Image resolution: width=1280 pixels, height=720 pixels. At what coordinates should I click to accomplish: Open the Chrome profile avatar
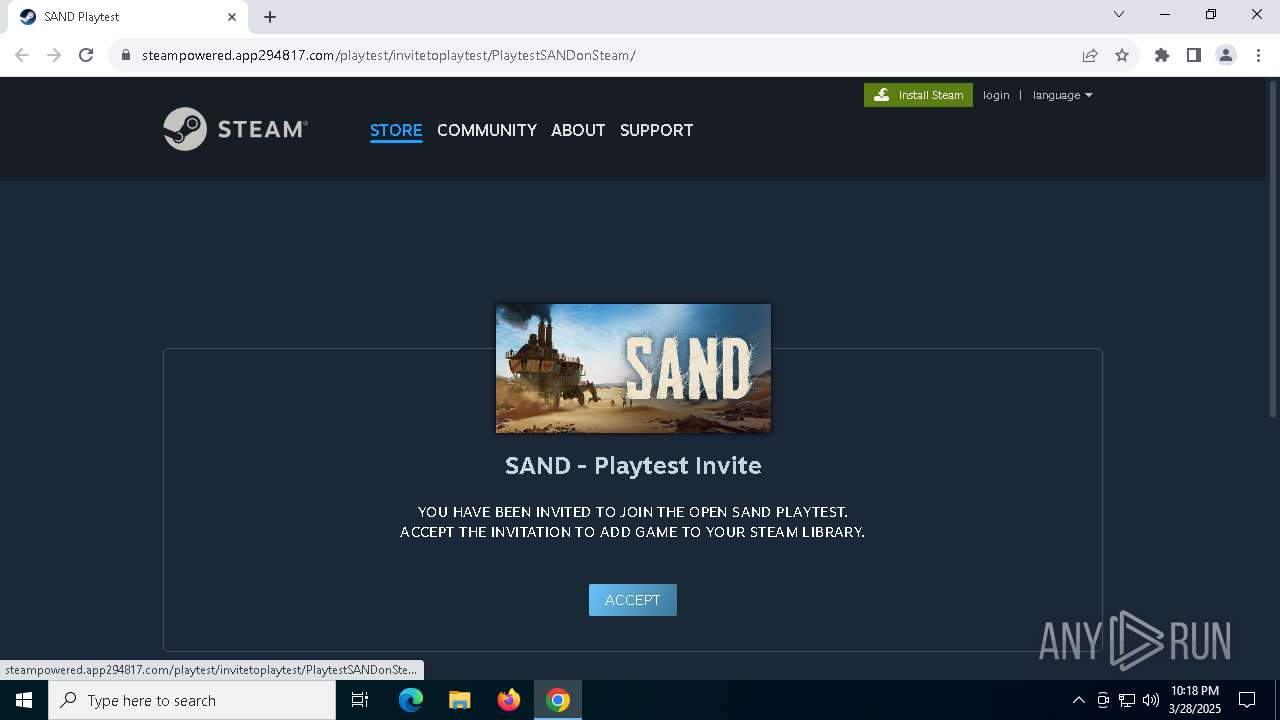[1226, 55]
